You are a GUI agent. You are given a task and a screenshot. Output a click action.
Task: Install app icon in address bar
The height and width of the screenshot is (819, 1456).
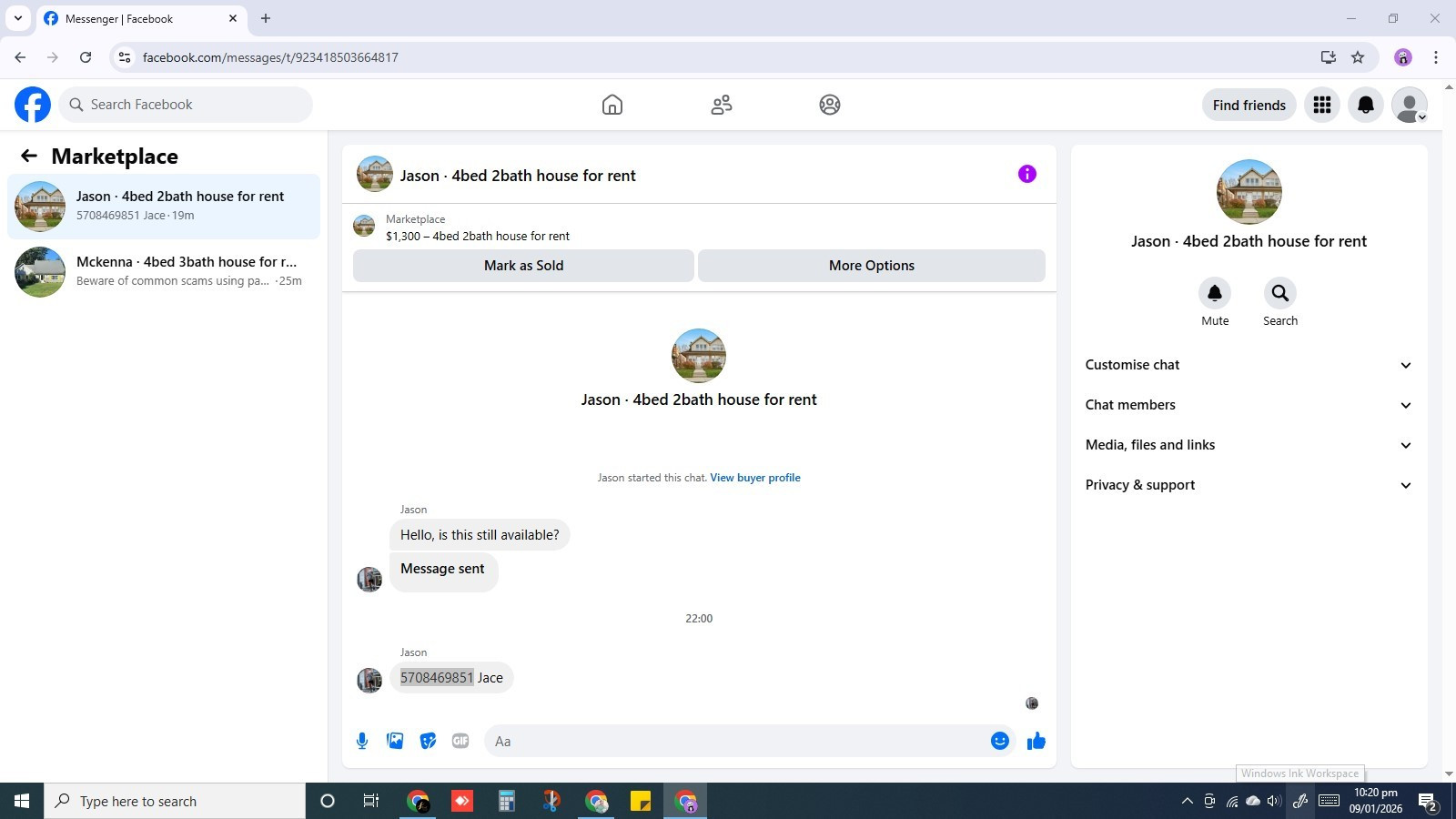coord(1329,57)
